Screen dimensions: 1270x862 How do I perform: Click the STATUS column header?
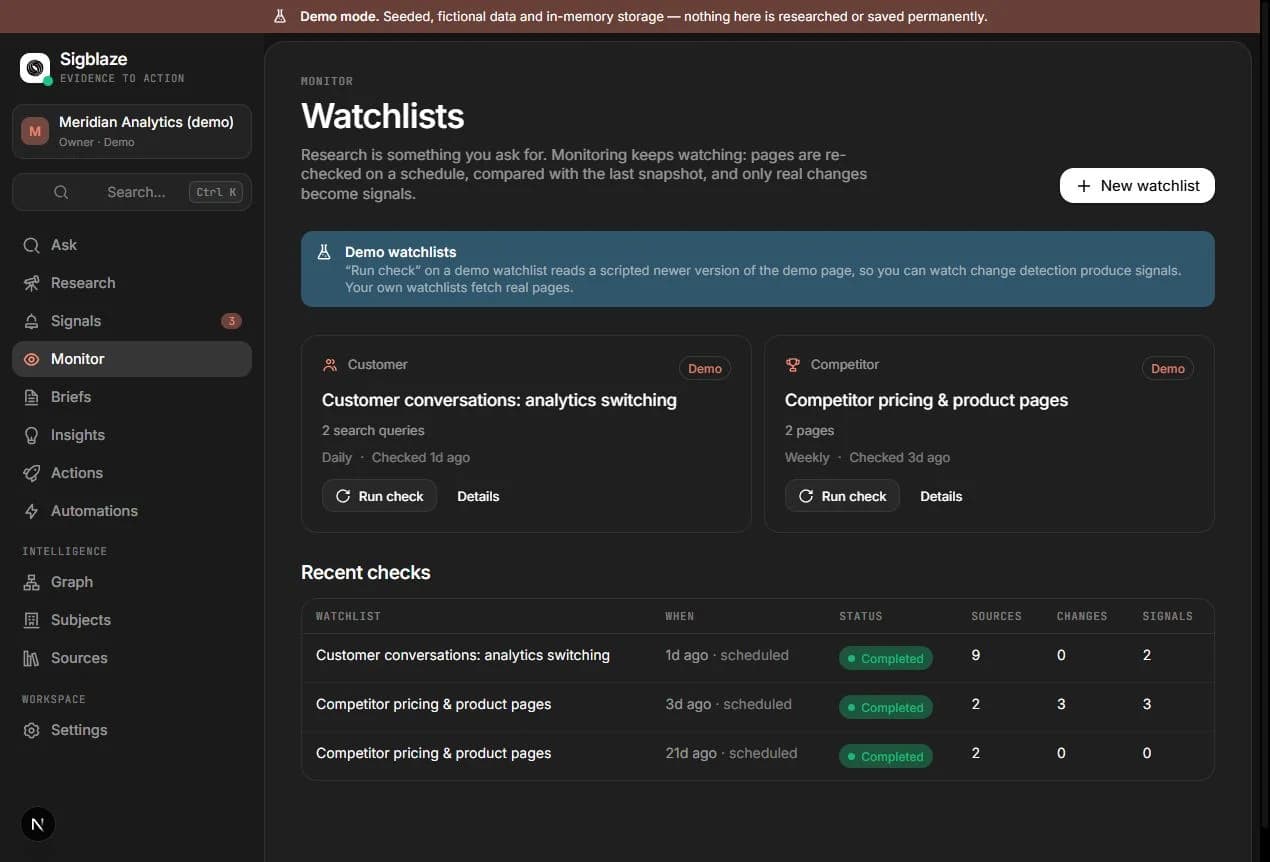point(860,616)
